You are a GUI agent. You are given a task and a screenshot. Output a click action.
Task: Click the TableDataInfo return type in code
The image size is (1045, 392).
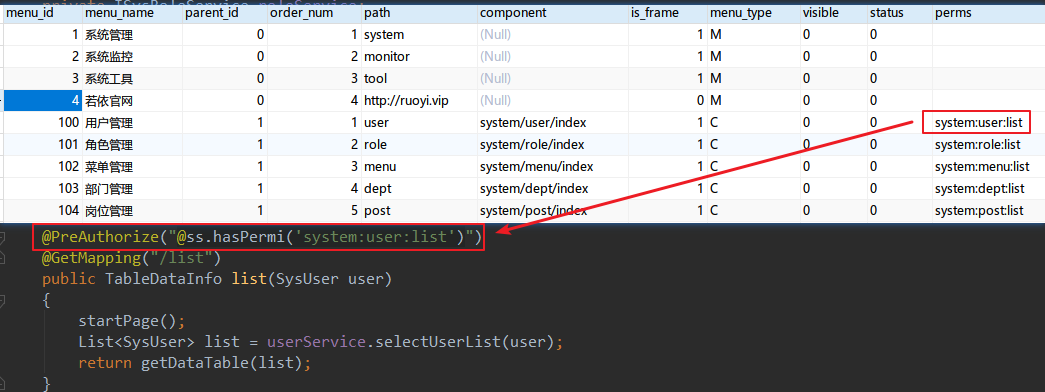click(x=163, y=279)
